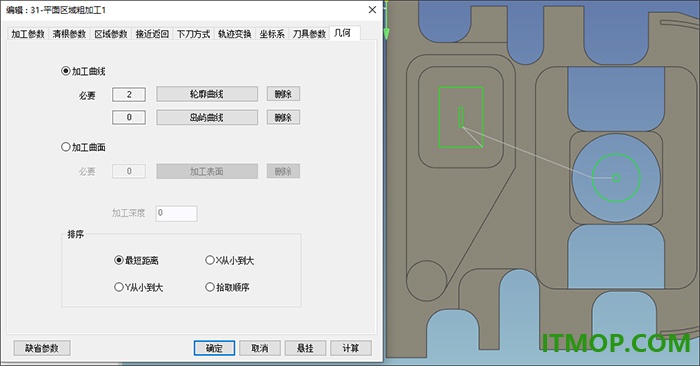
Task: Close the edit dialog window
Action: click(x=372, y=9)
